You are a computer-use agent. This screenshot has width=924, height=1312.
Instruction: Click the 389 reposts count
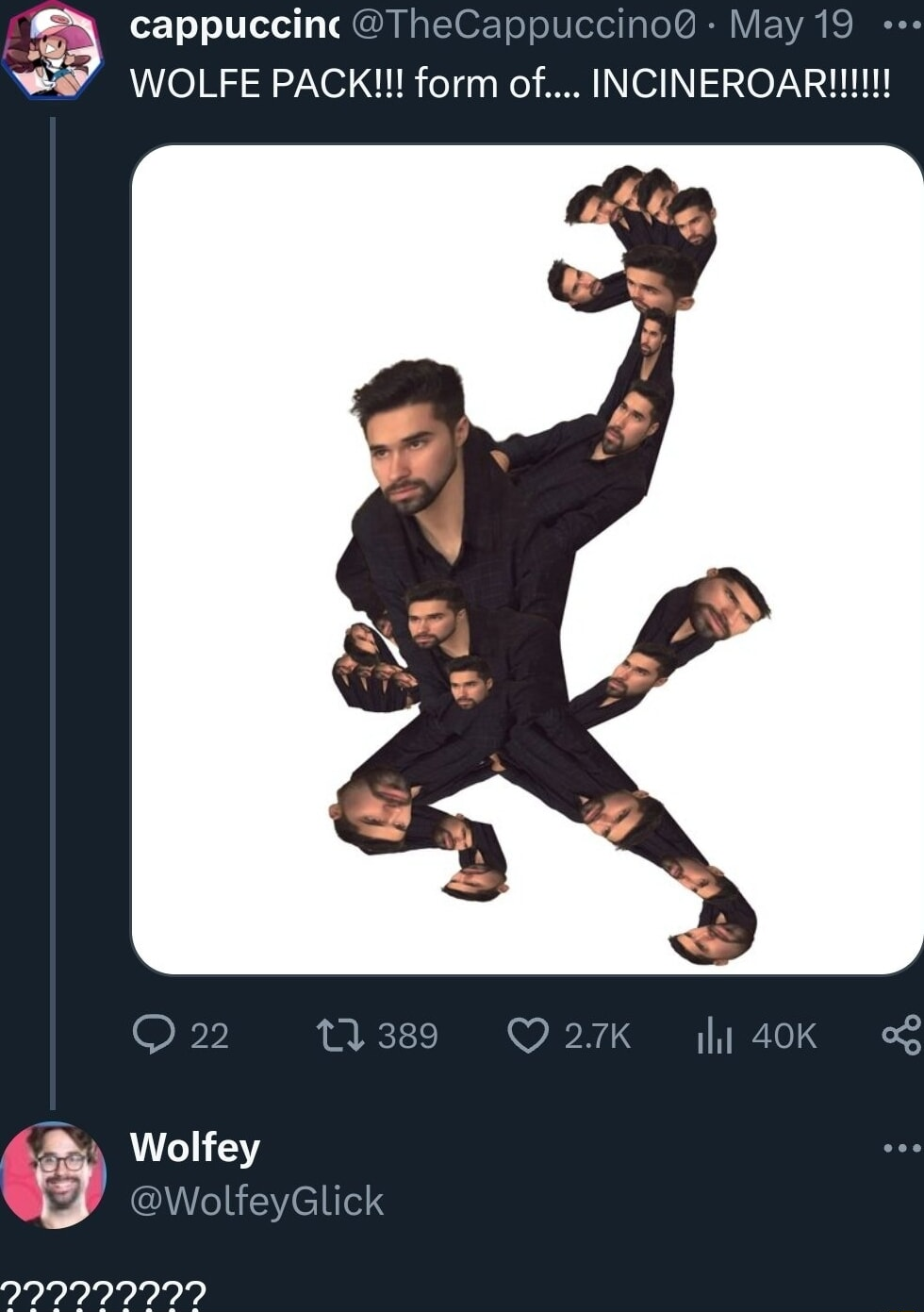tap(407, 1036)
